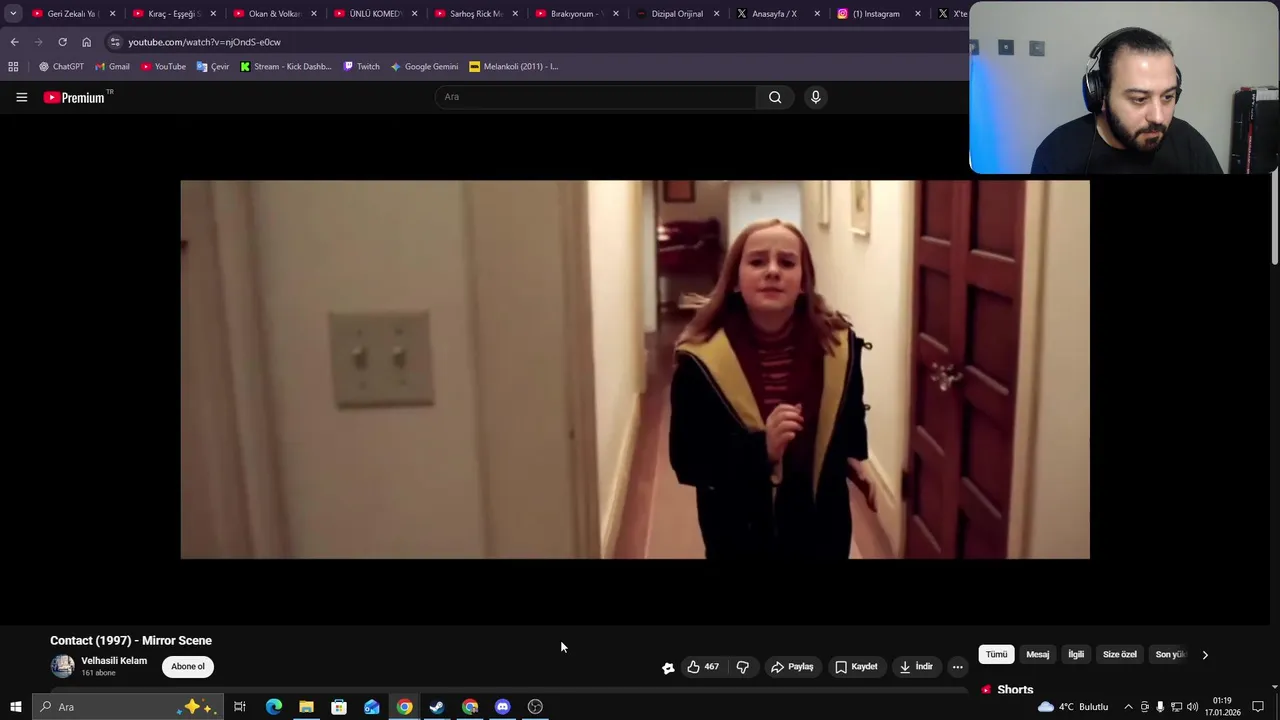Click the Windows taskbar search box
Image resolution: width=1280 pixels, height=720 pixels.
(128, 707)
